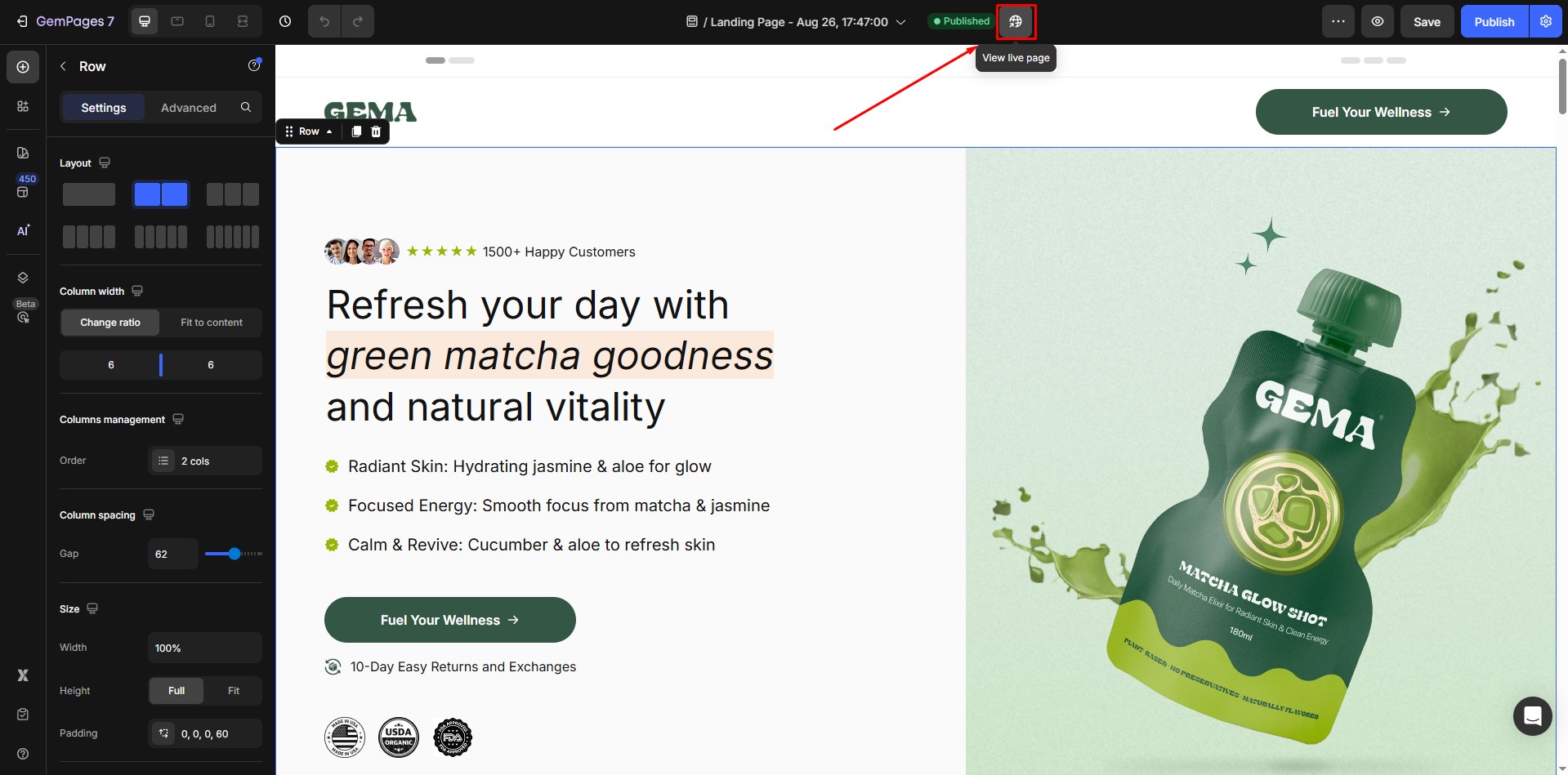
Task: Set row height to Full
Action: 176,691
